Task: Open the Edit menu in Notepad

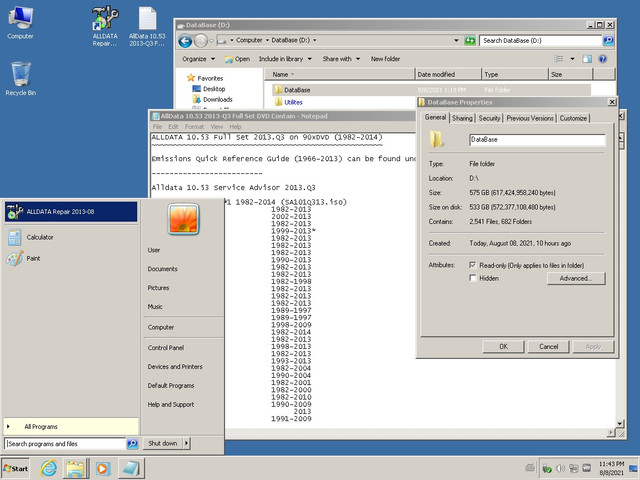Action: pyautogui.click(x=173, y=127)
